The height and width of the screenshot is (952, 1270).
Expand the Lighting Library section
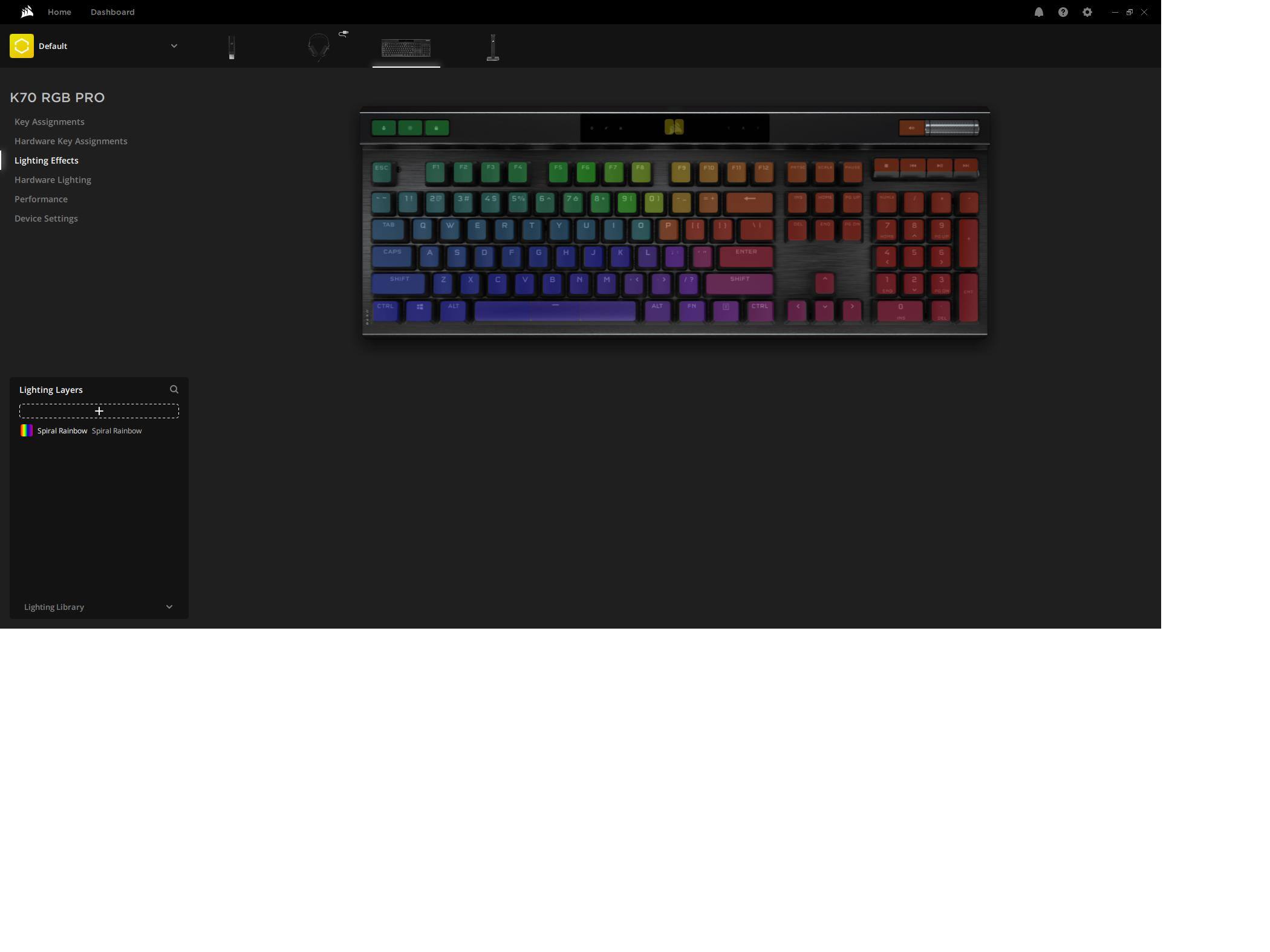[x=169, y=607]
